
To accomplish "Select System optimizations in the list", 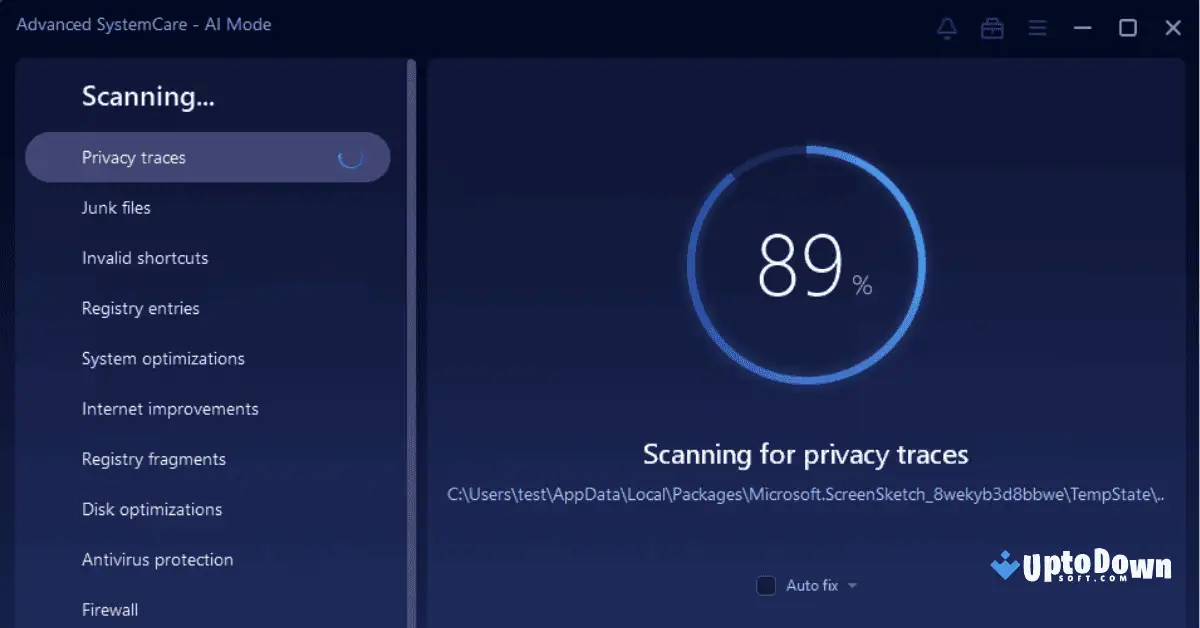I will pyautogui.click(x=163, y=358).
